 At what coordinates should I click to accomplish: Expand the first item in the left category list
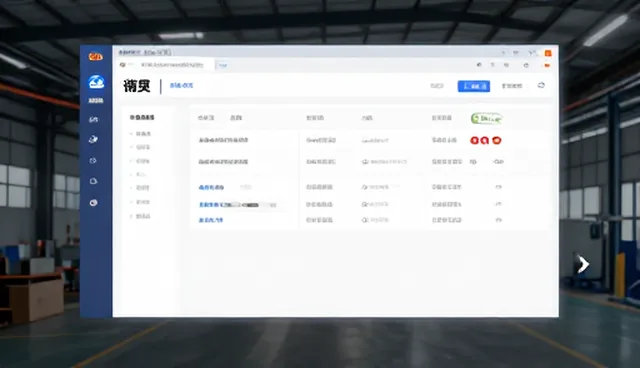141,134
